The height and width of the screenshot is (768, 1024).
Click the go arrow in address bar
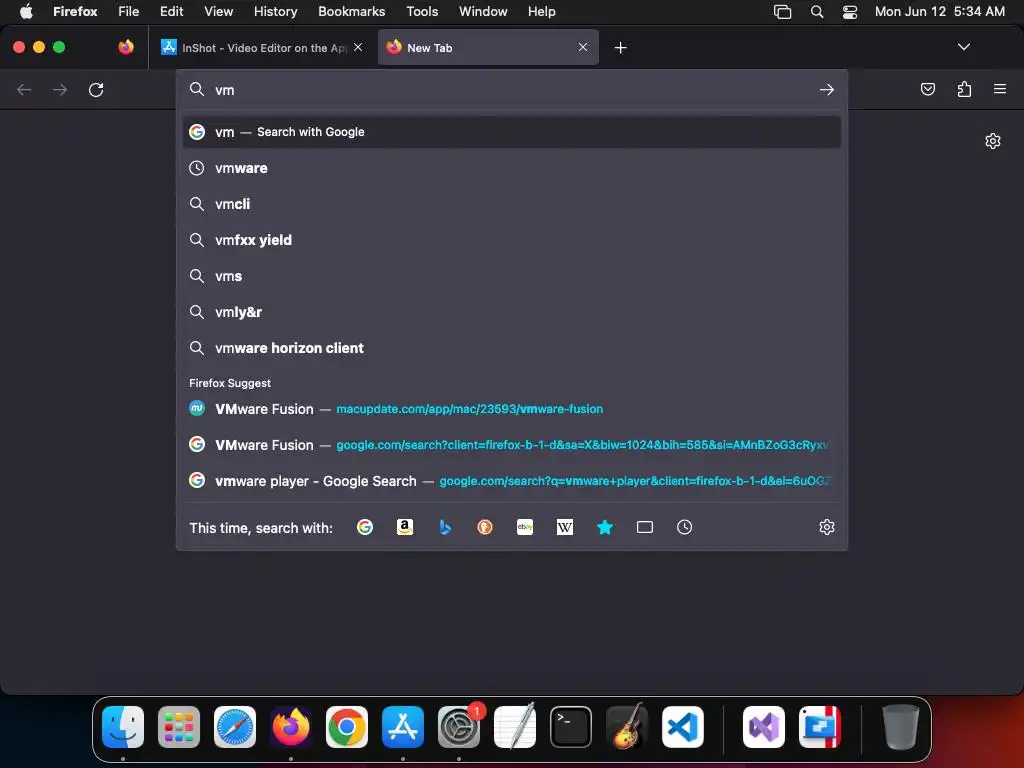827,89
